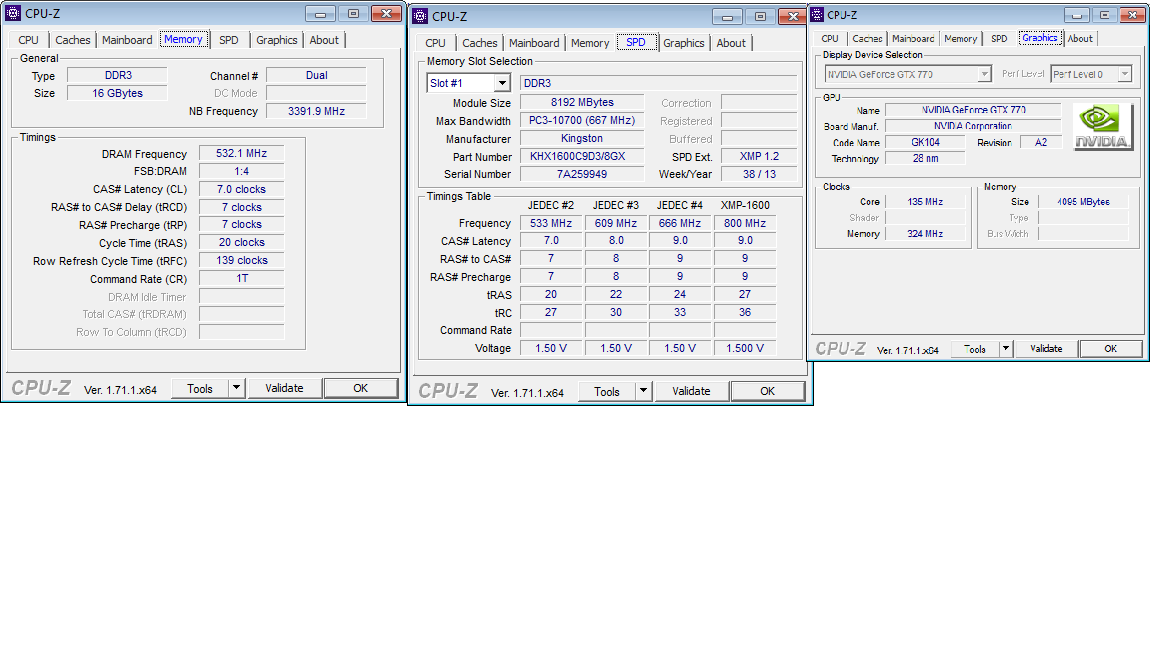
Task: Click the GPU Technology value 28 nm
Action: (x=926, y=158)
